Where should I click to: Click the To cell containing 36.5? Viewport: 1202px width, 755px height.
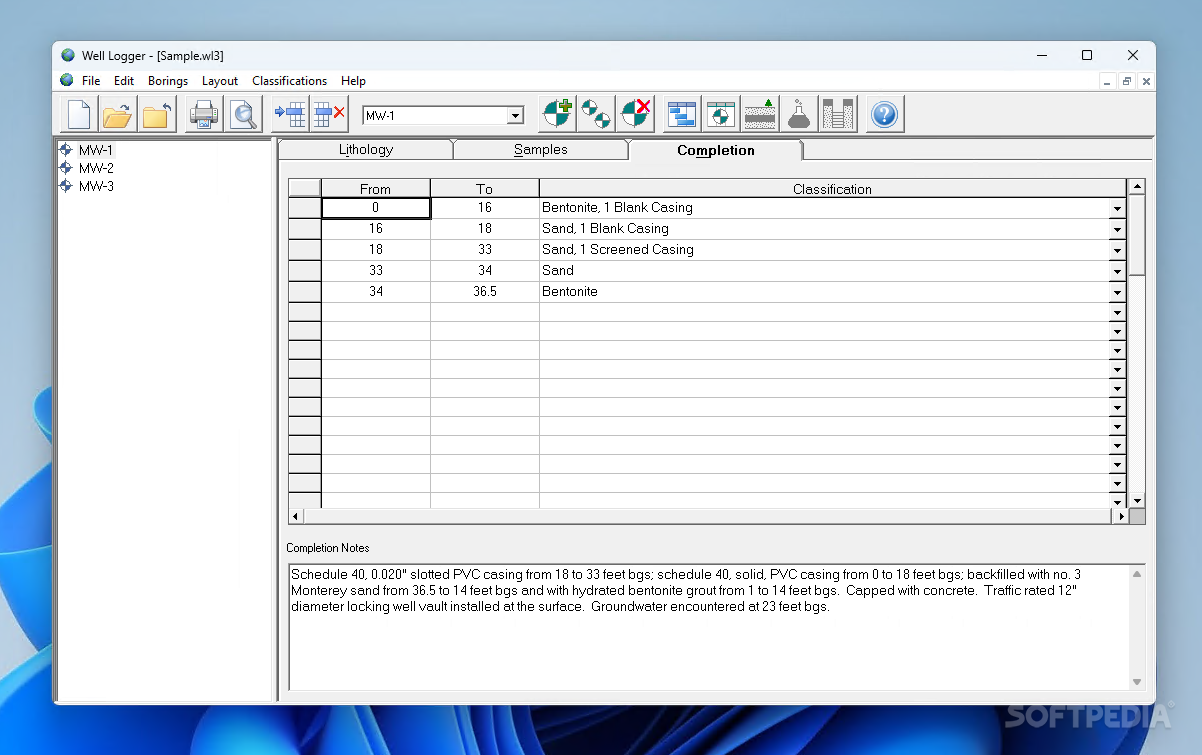pyautogui.click(x=485, y=292)
